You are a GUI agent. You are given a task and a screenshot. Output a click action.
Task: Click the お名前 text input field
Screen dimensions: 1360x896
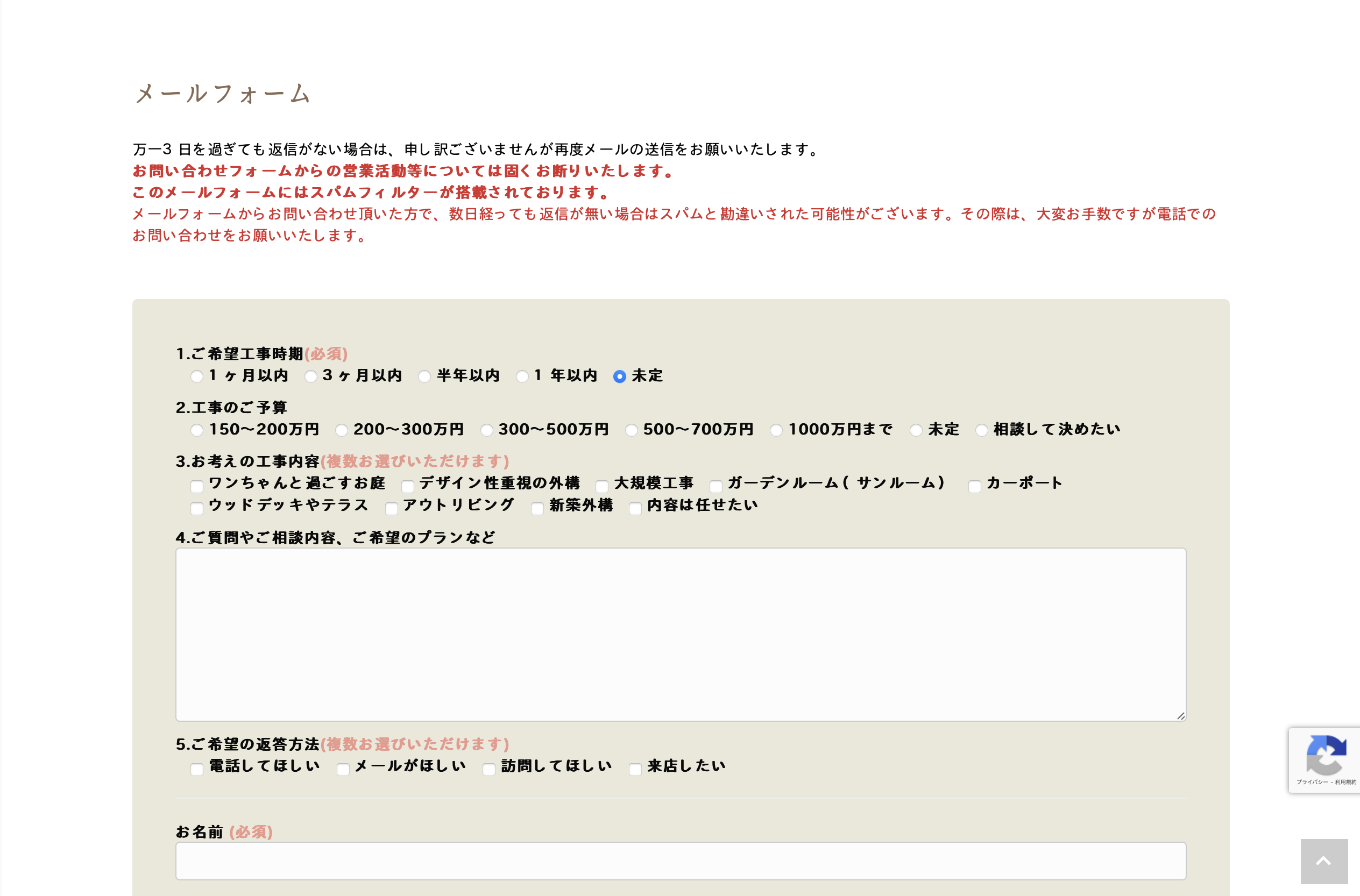[680, 861]
